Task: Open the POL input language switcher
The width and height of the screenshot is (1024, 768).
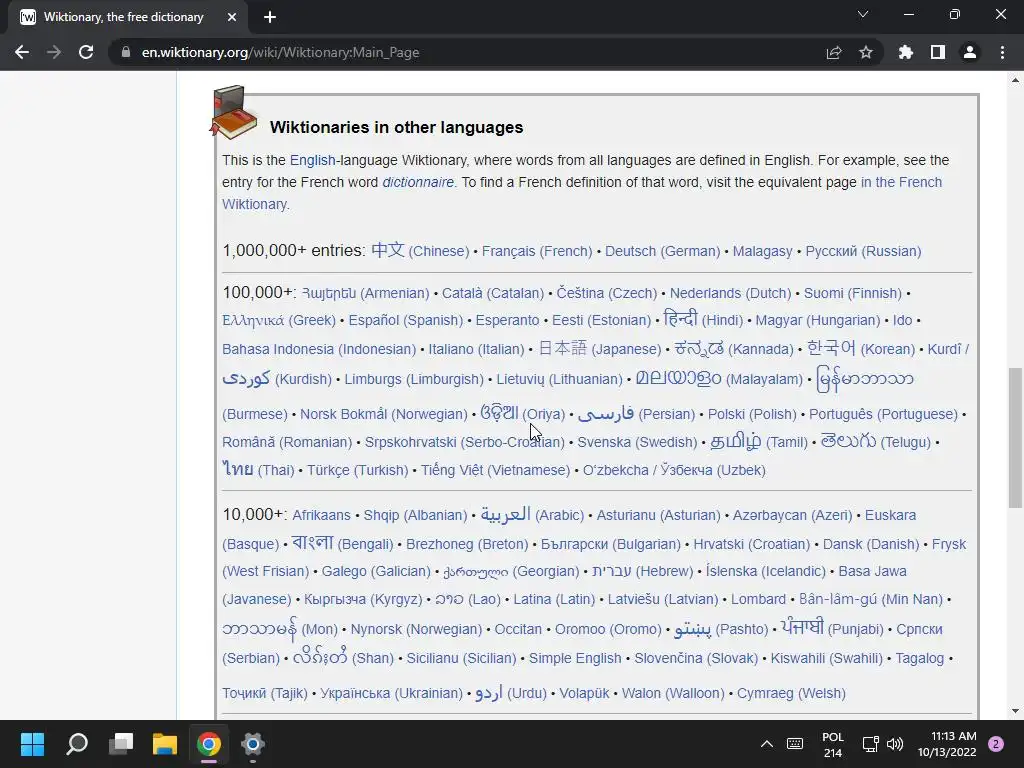Action: [x=833, y=744]
